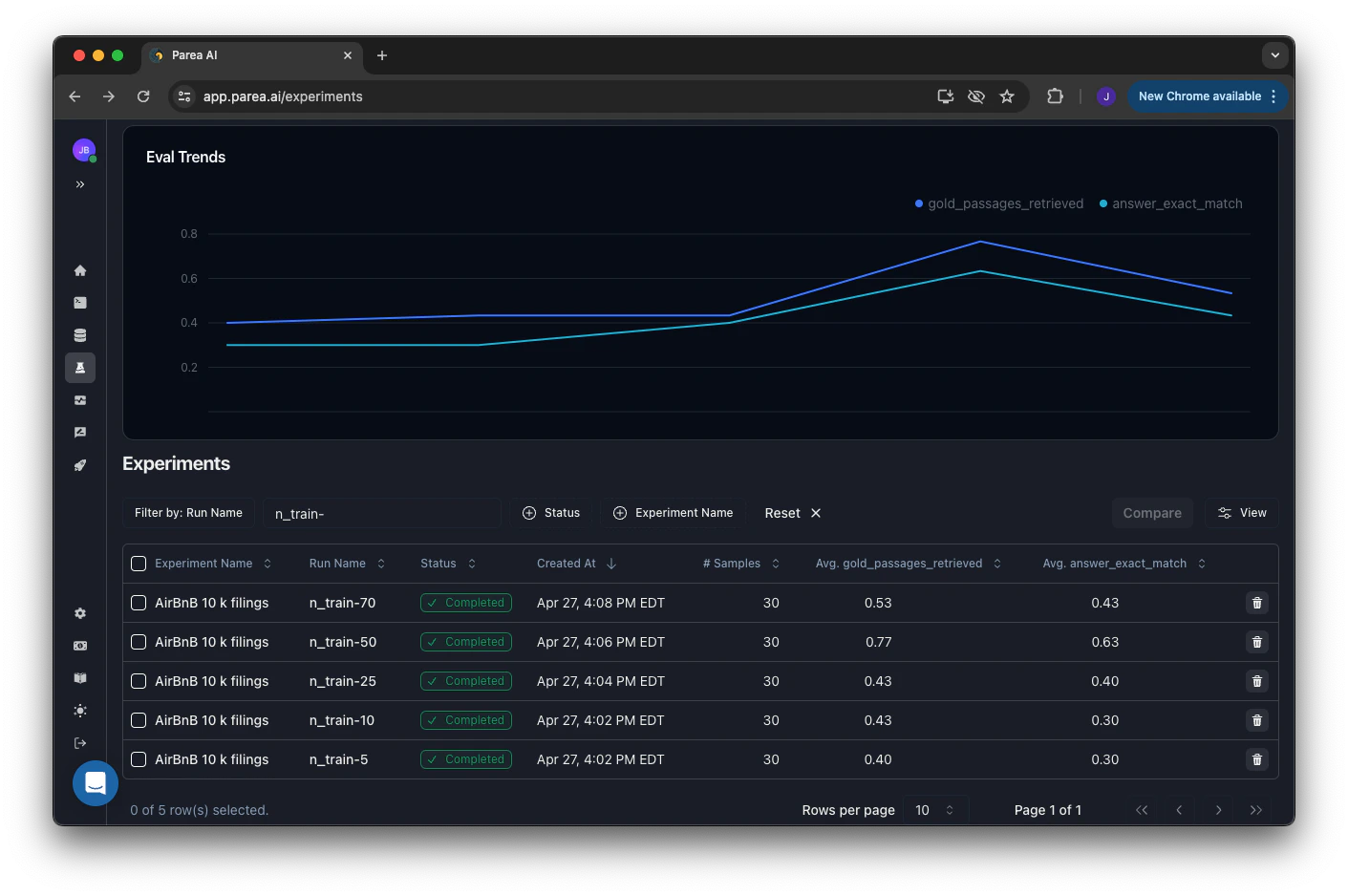Check the n_train-50 row checkbox
This screenshot has height=896, width=1348.
click(138, 642)
